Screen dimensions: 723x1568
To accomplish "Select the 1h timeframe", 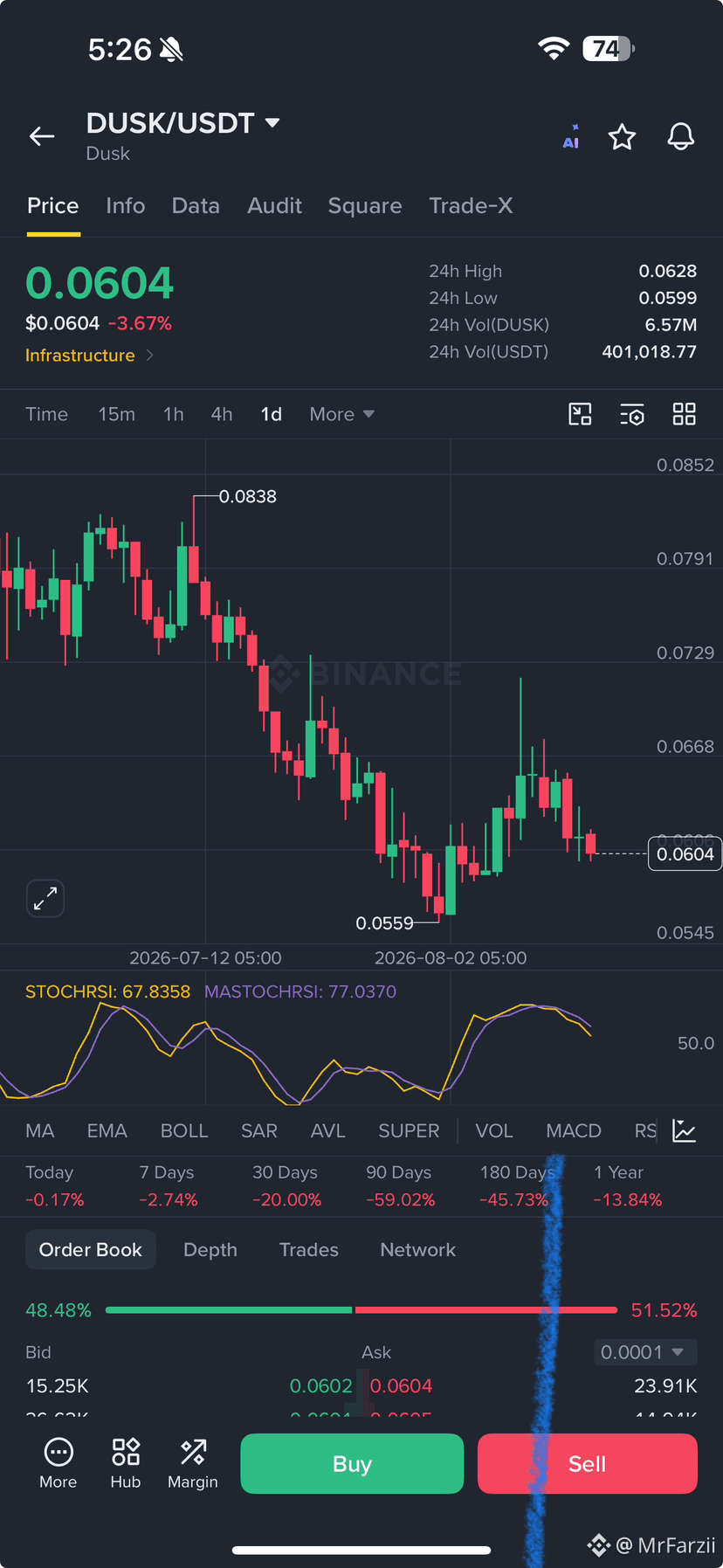I will (x=174, y=414).
